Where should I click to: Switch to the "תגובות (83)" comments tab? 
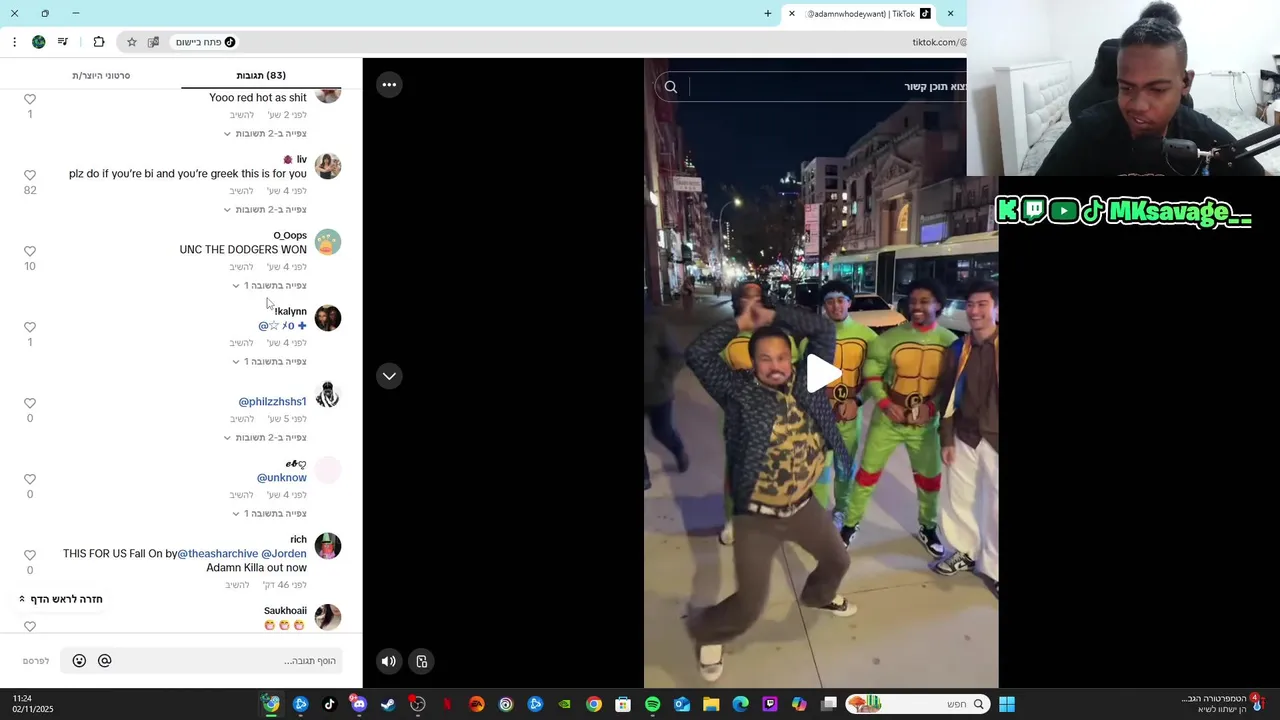(261, 76)
